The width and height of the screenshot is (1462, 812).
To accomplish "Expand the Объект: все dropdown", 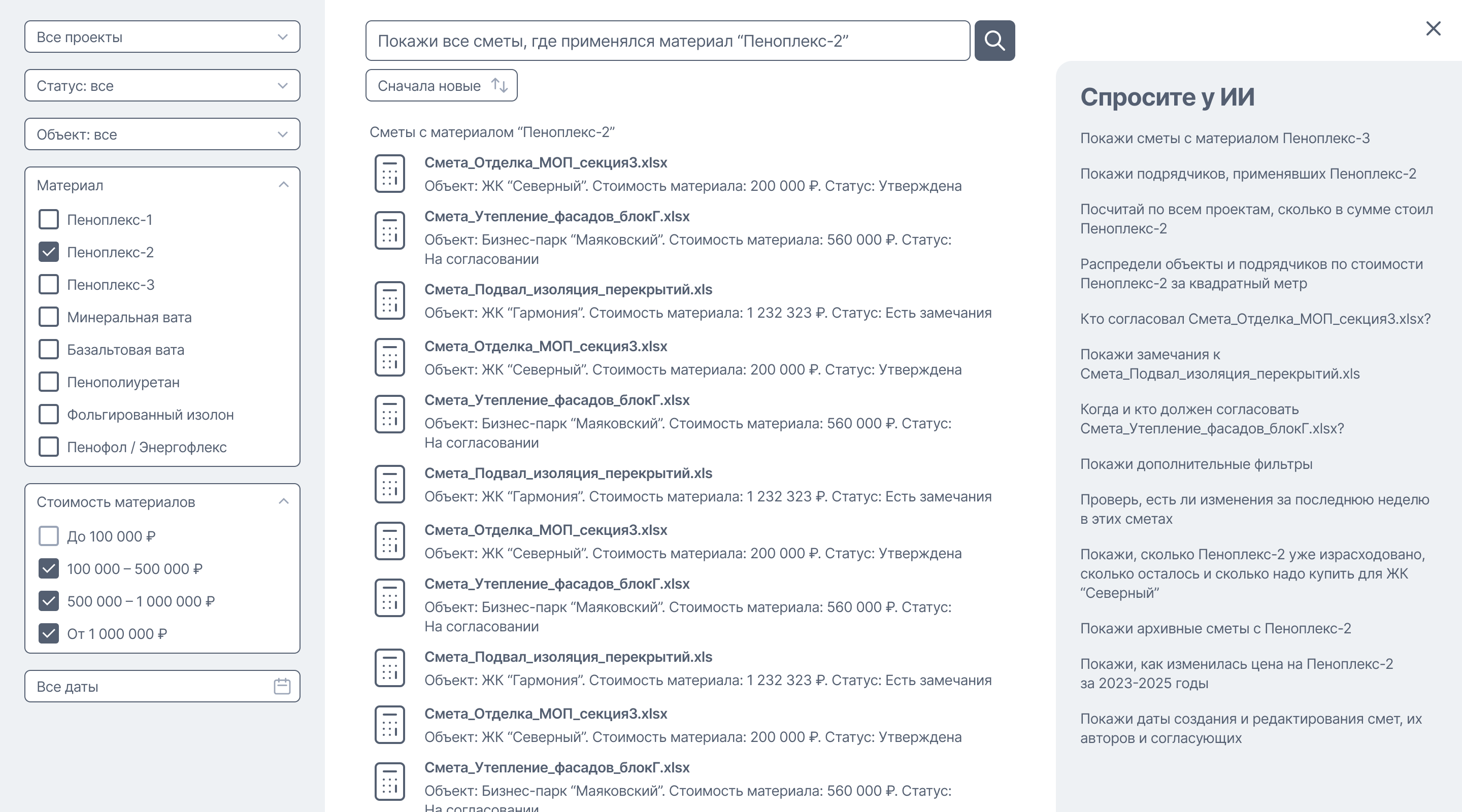I will [x=162, y=134].
